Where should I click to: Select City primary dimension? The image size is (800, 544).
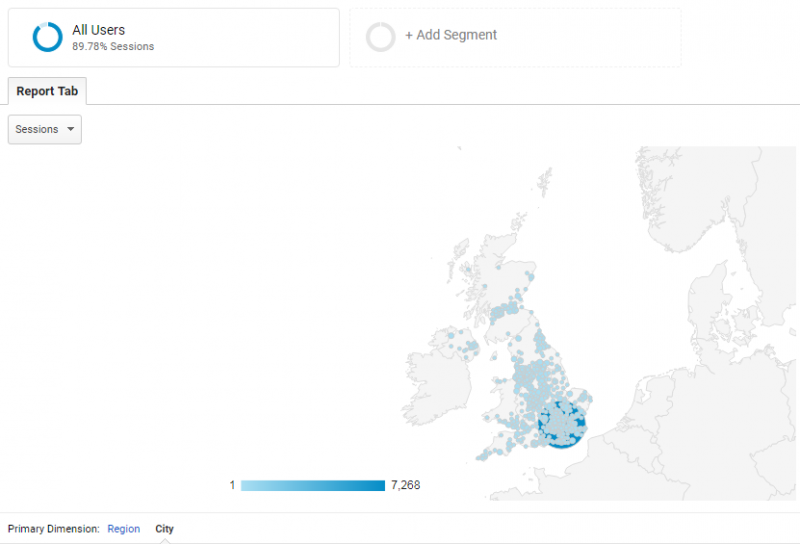(x=164, y=529)
